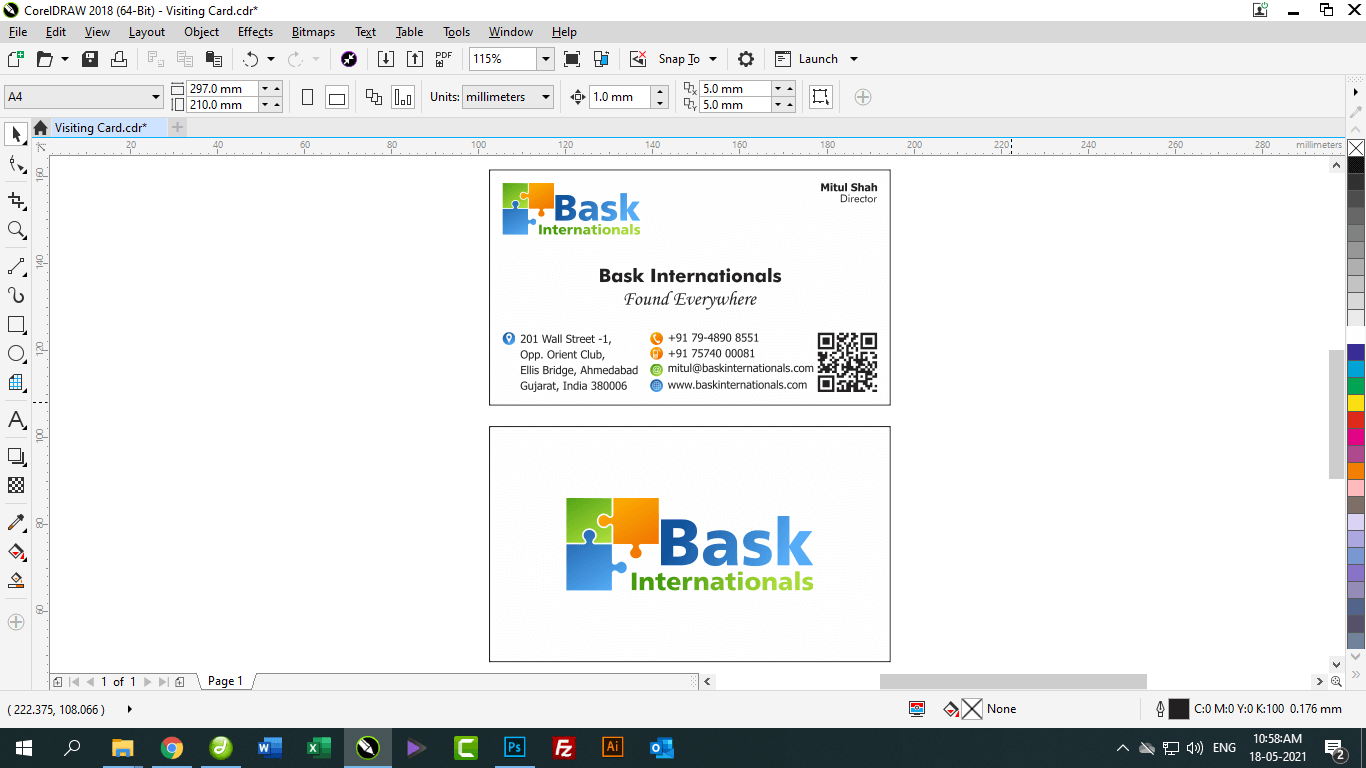Select the Page 1 tab

(225, 681)
